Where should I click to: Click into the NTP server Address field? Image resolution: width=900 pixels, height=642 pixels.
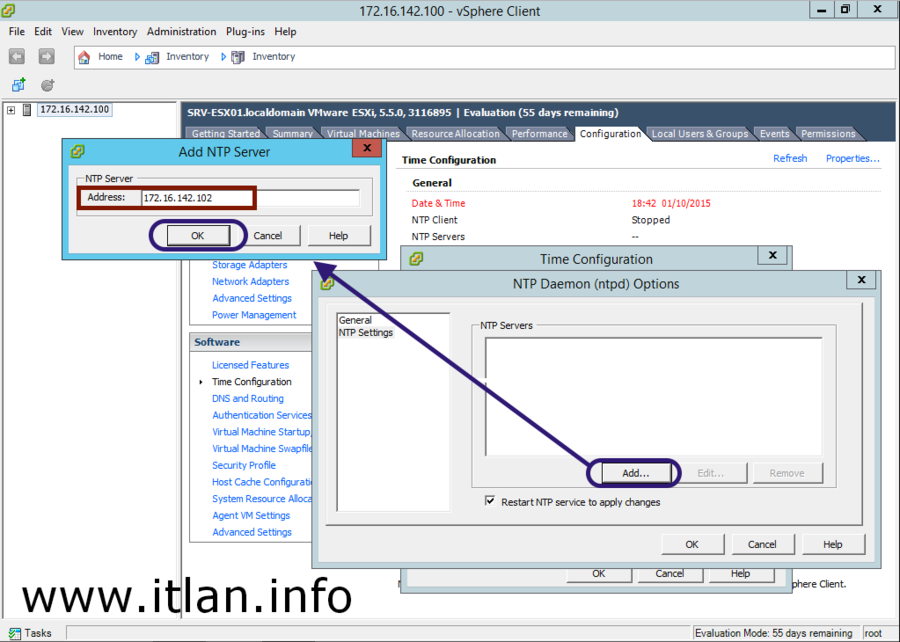250,198
